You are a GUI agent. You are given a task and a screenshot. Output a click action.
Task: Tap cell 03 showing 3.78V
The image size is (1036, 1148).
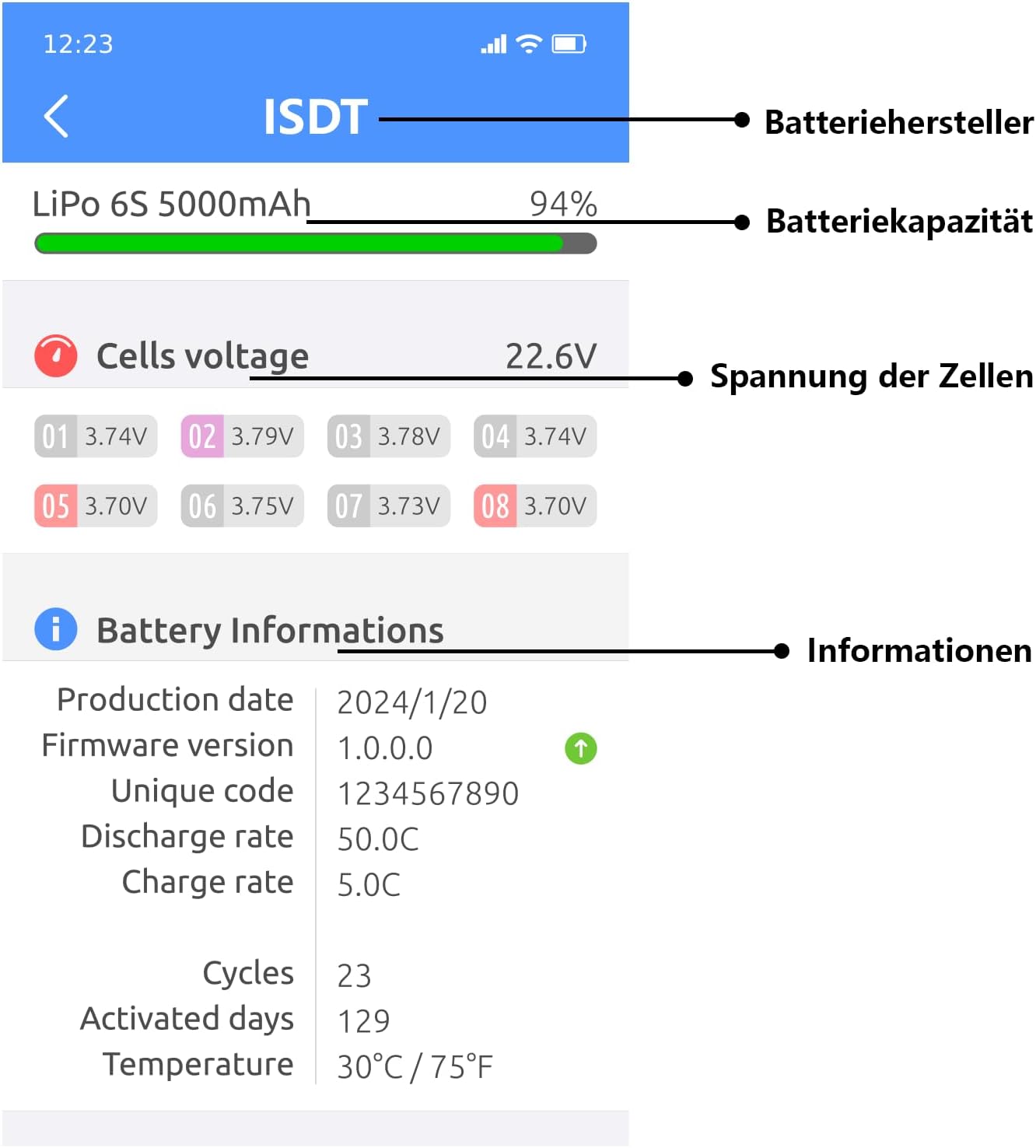click(388, 436)
